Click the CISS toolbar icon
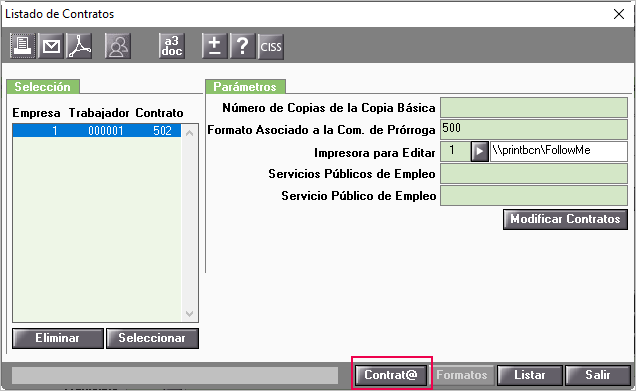 coord(271,47)
